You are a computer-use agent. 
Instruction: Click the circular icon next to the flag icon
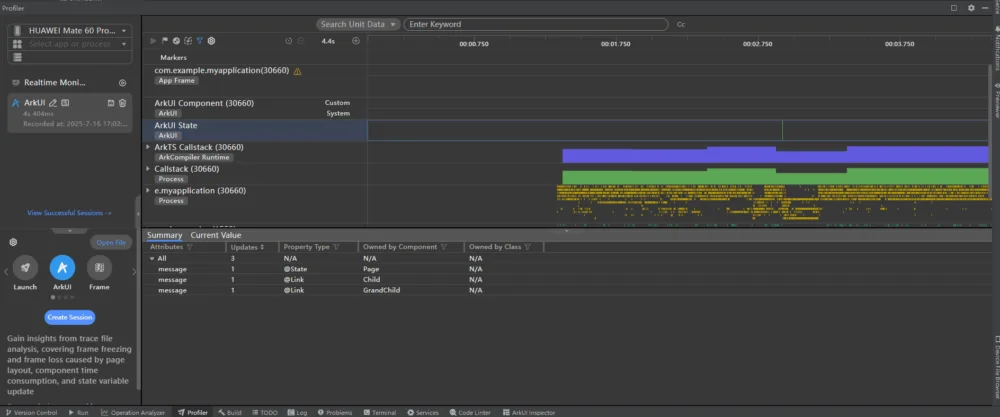(176, 41)
